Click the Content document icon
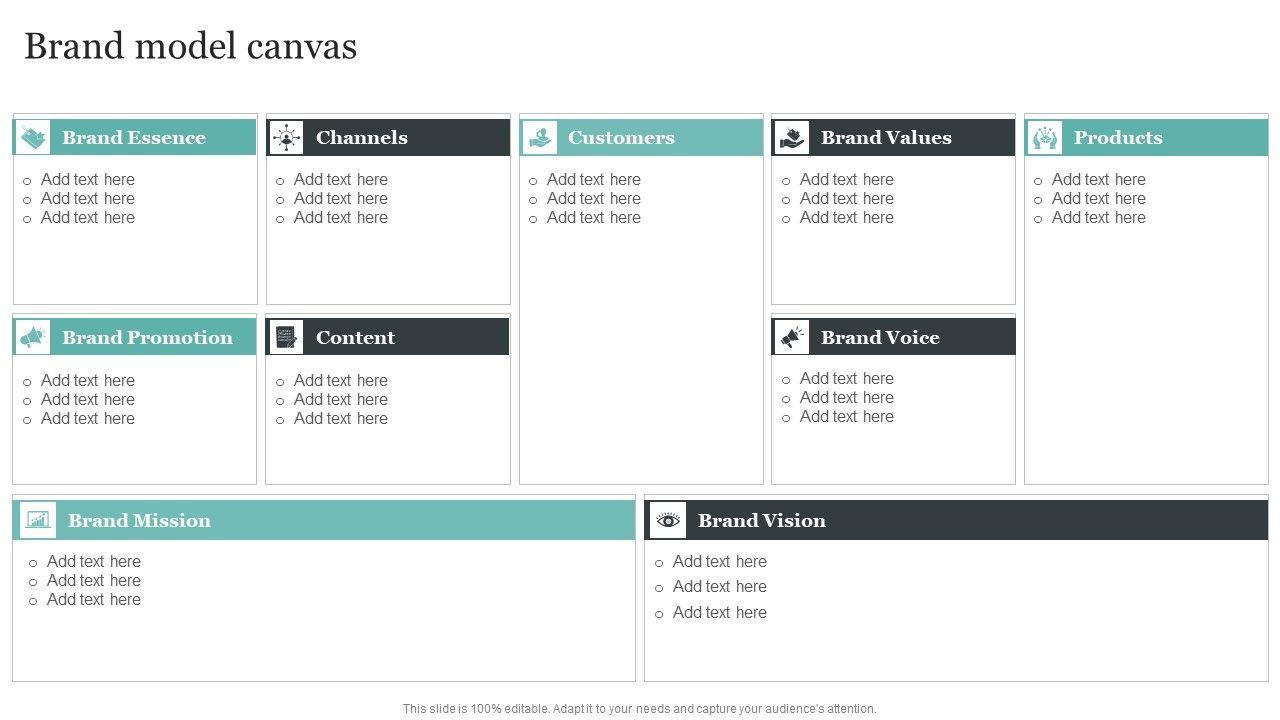Screen dimensions: 1280x720 click(x=287, y=337)
